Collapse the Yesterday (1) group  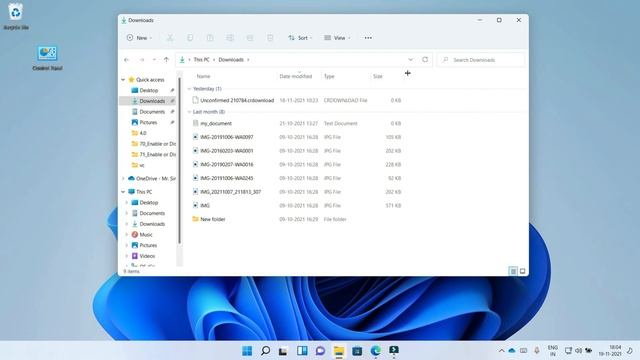[x=189, y=89]
